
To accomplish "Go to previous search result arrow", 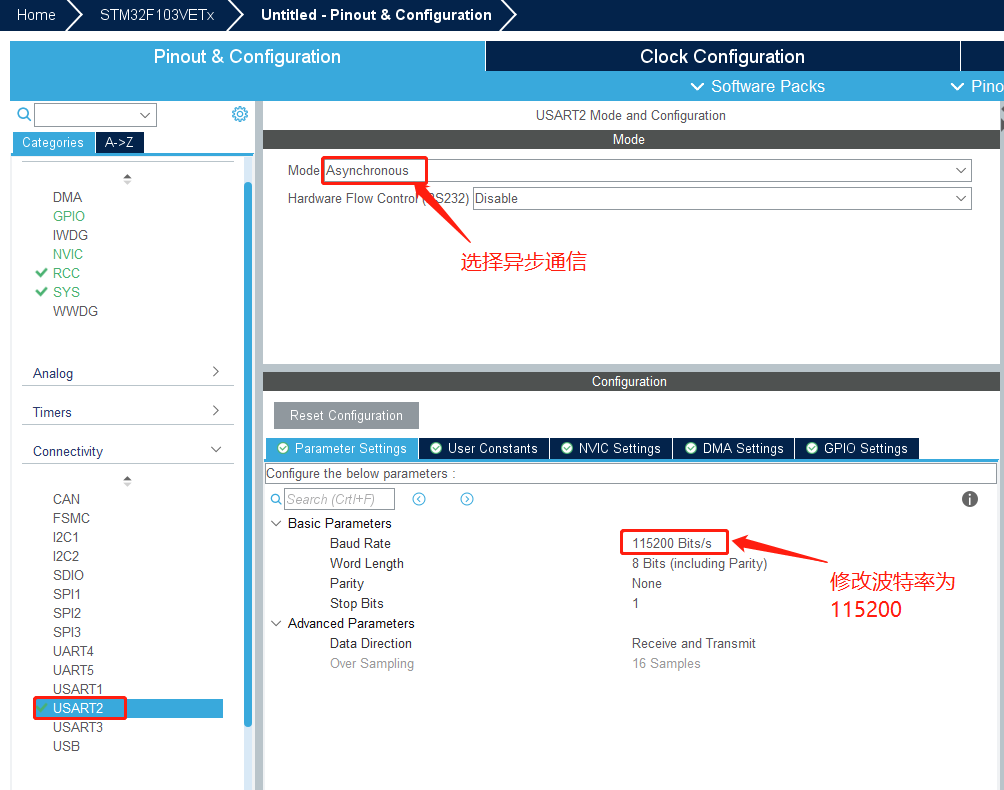I will (x=419, y=499).
